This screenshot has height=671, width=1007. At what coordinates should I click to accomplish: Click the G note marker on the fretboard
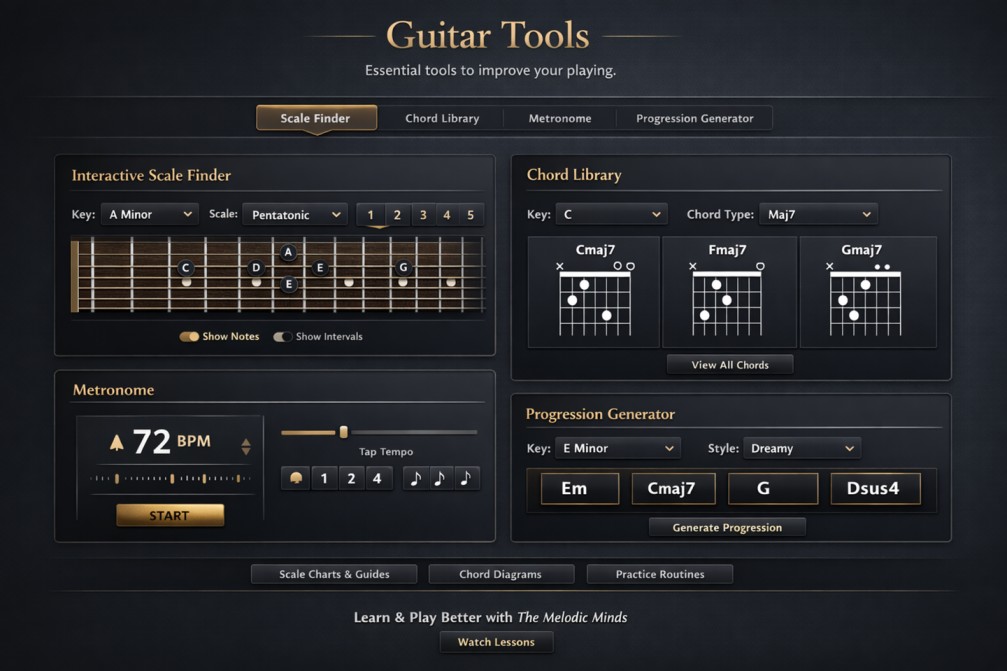tap(403, 266)
